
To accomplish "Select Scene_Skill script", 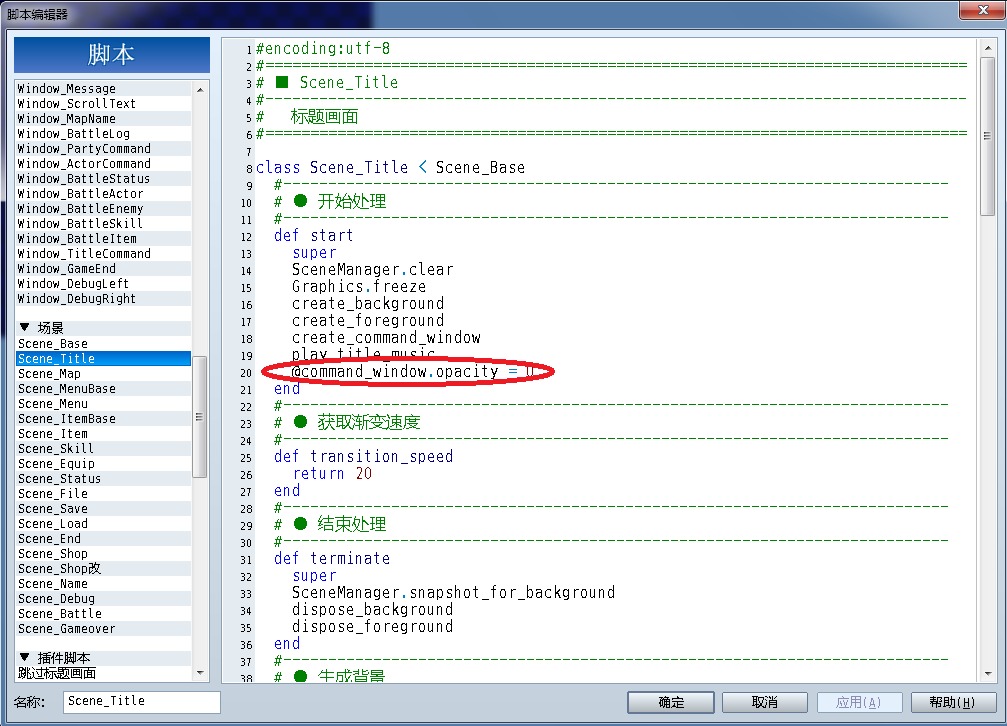I will point(103,448).
